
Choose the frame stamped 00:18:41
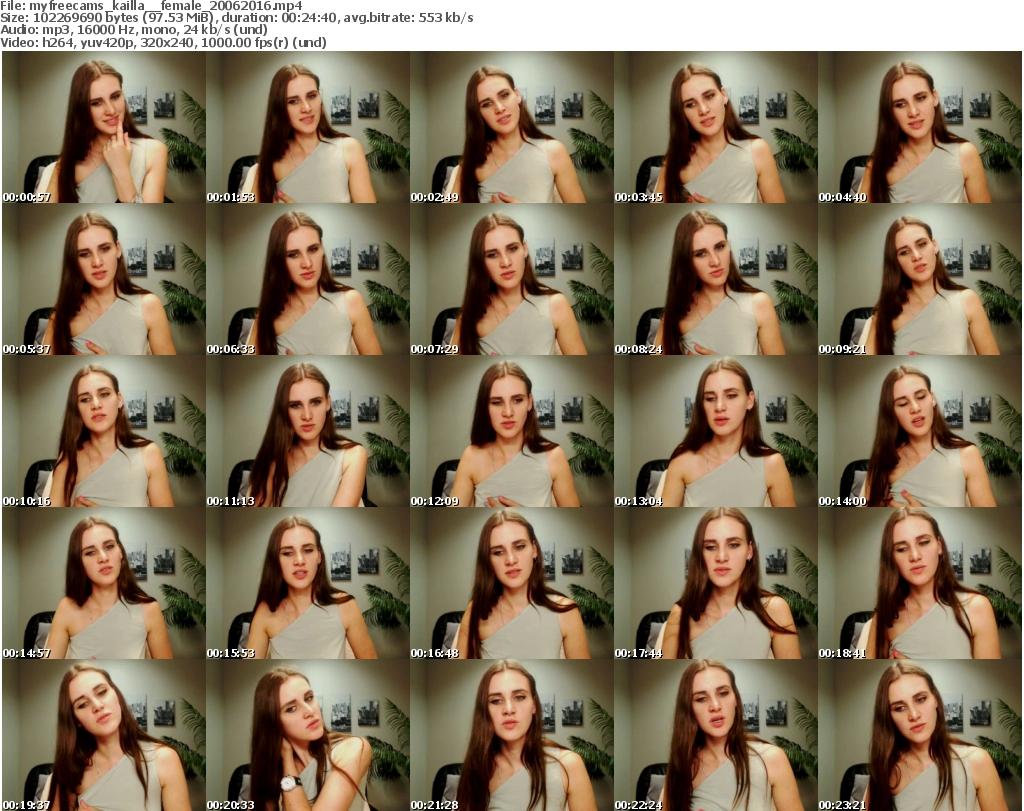920,583
